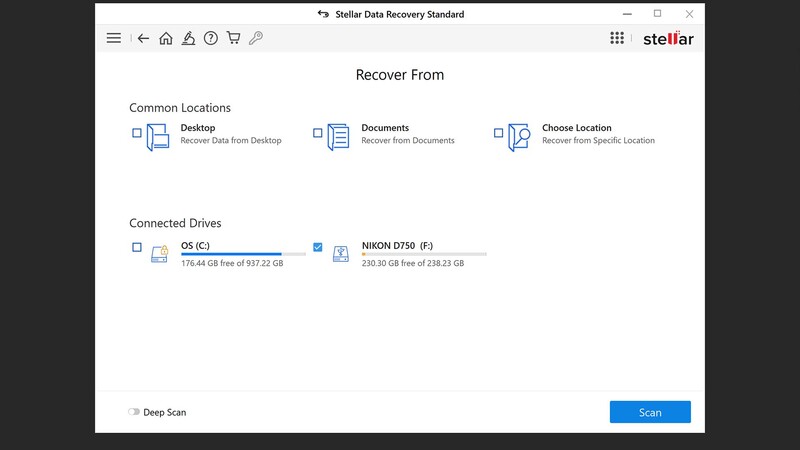Click 'Recover from Documents' text
Screen dimensions: 800x450
tap(408, 140)
